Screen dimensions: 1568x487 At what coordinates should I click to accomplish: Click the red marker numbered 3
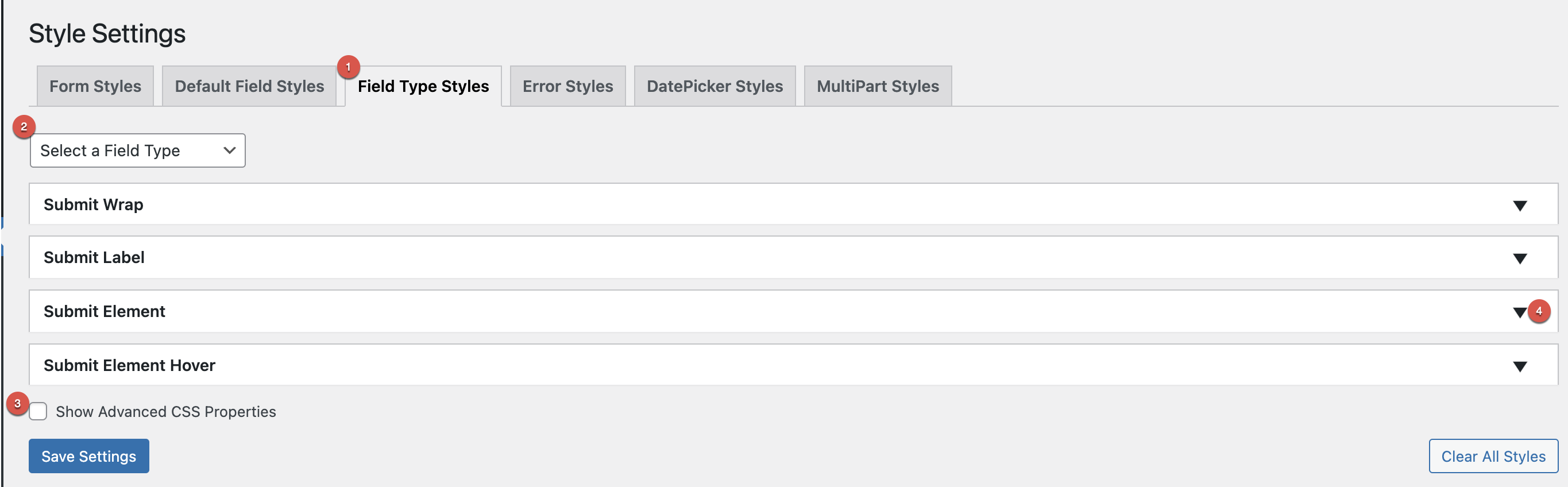point(17,403)
